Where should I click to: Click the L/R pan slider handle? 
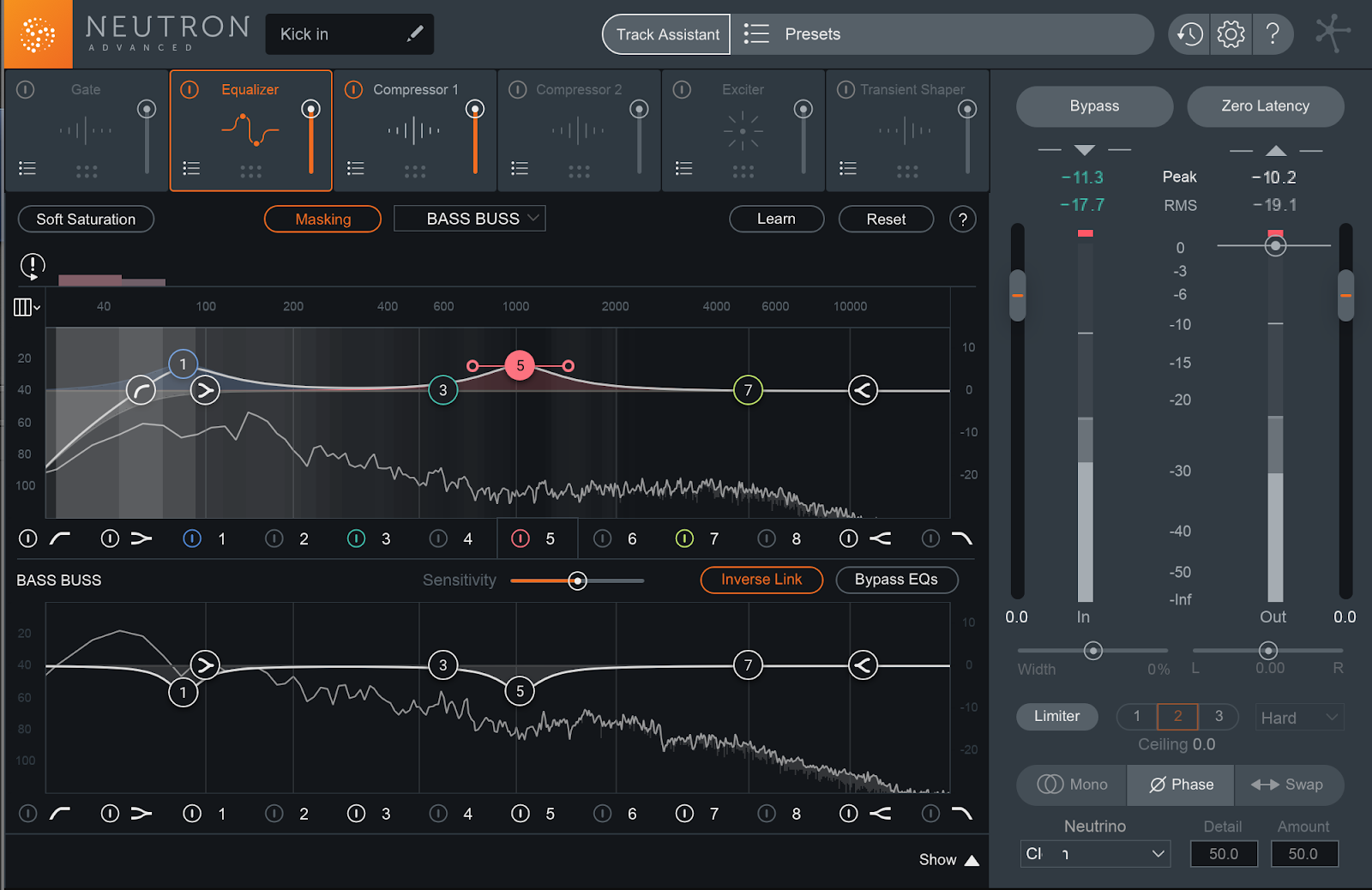(1267, 651)
